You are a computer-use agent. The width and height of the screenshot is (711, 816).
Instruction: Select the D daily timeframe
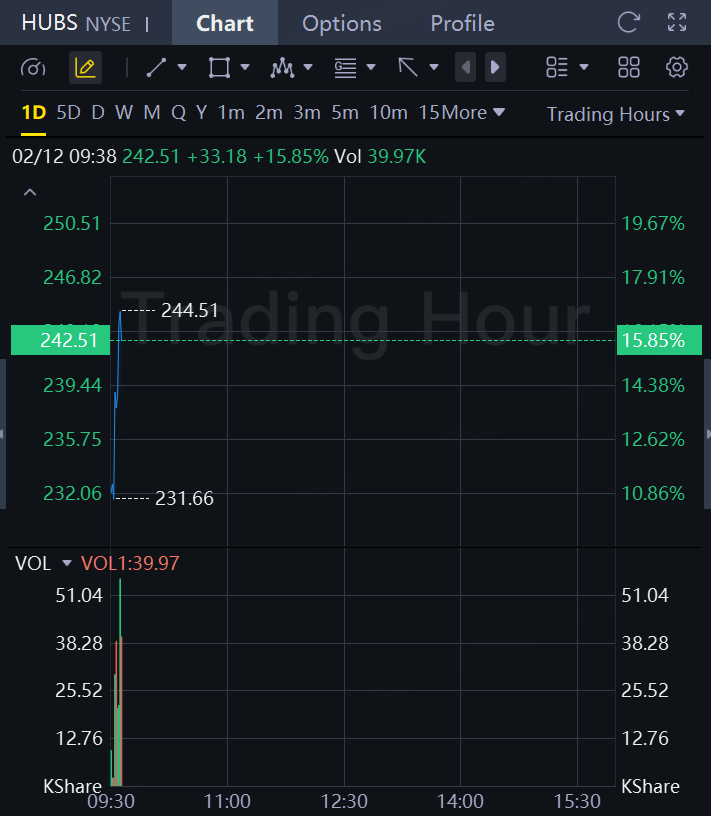point(98,112)
